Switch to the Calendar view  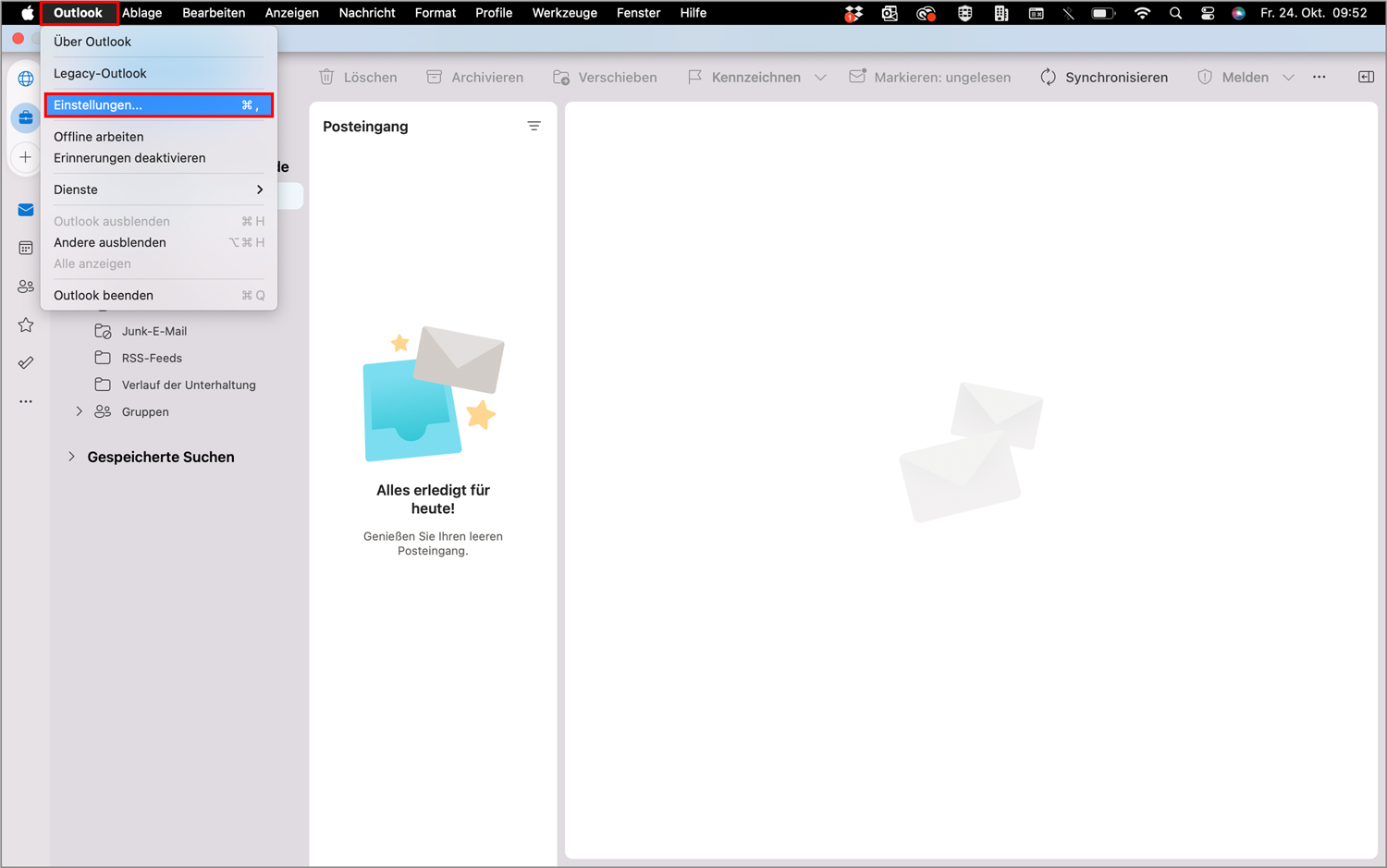25,248
